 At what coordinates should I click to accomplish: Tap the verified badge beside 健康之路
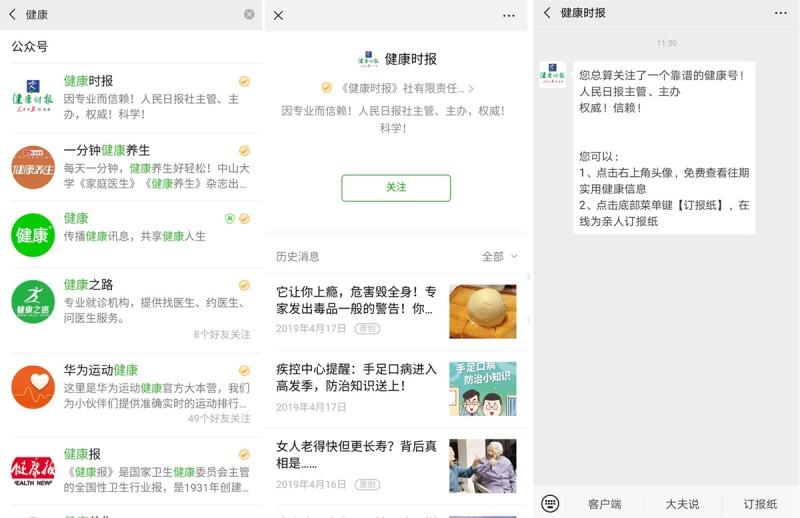coord(244,285)
